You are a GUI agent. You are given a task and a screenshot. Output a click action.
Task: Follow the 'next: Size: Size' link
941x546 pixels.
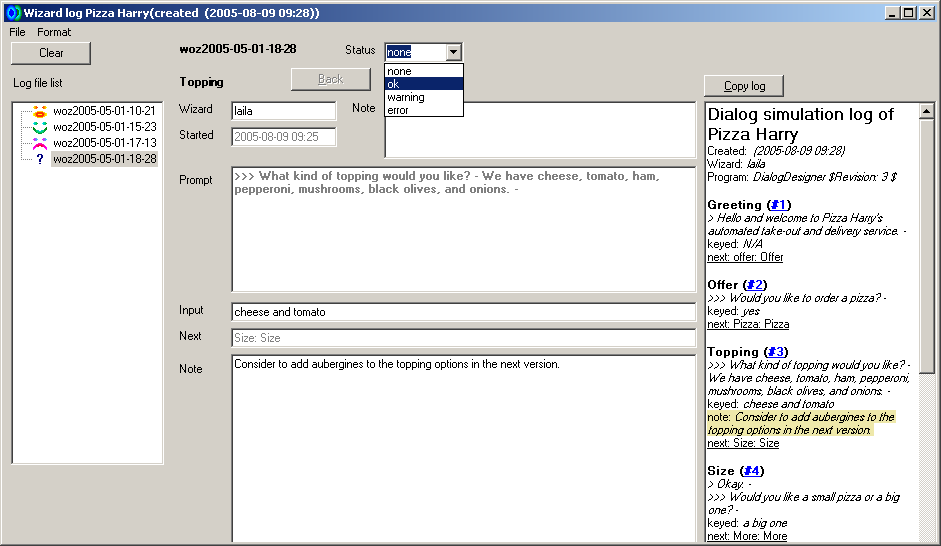coord(743,443)
